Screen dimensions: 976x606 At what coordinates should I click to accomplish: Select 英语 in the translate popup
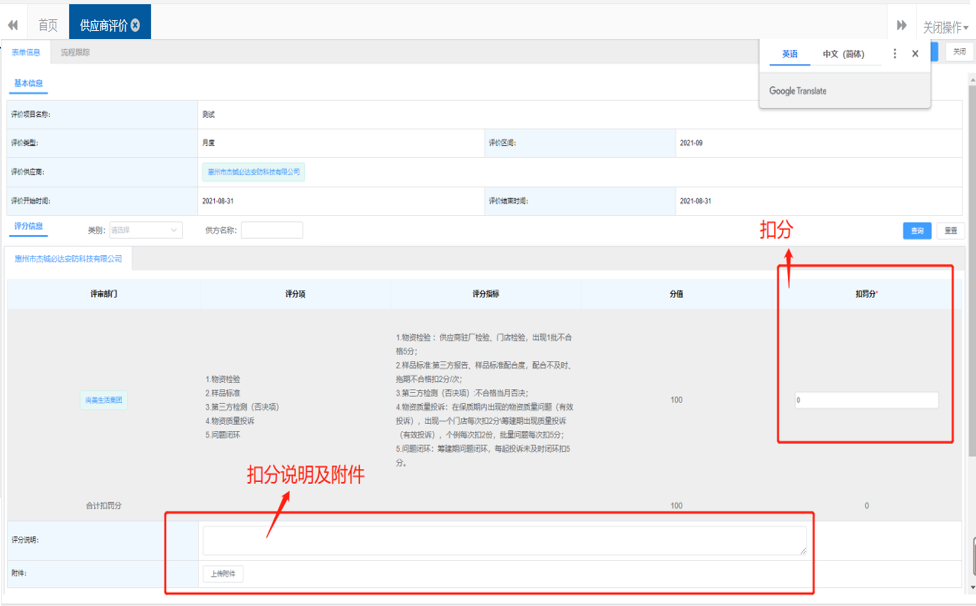[790, 54]
